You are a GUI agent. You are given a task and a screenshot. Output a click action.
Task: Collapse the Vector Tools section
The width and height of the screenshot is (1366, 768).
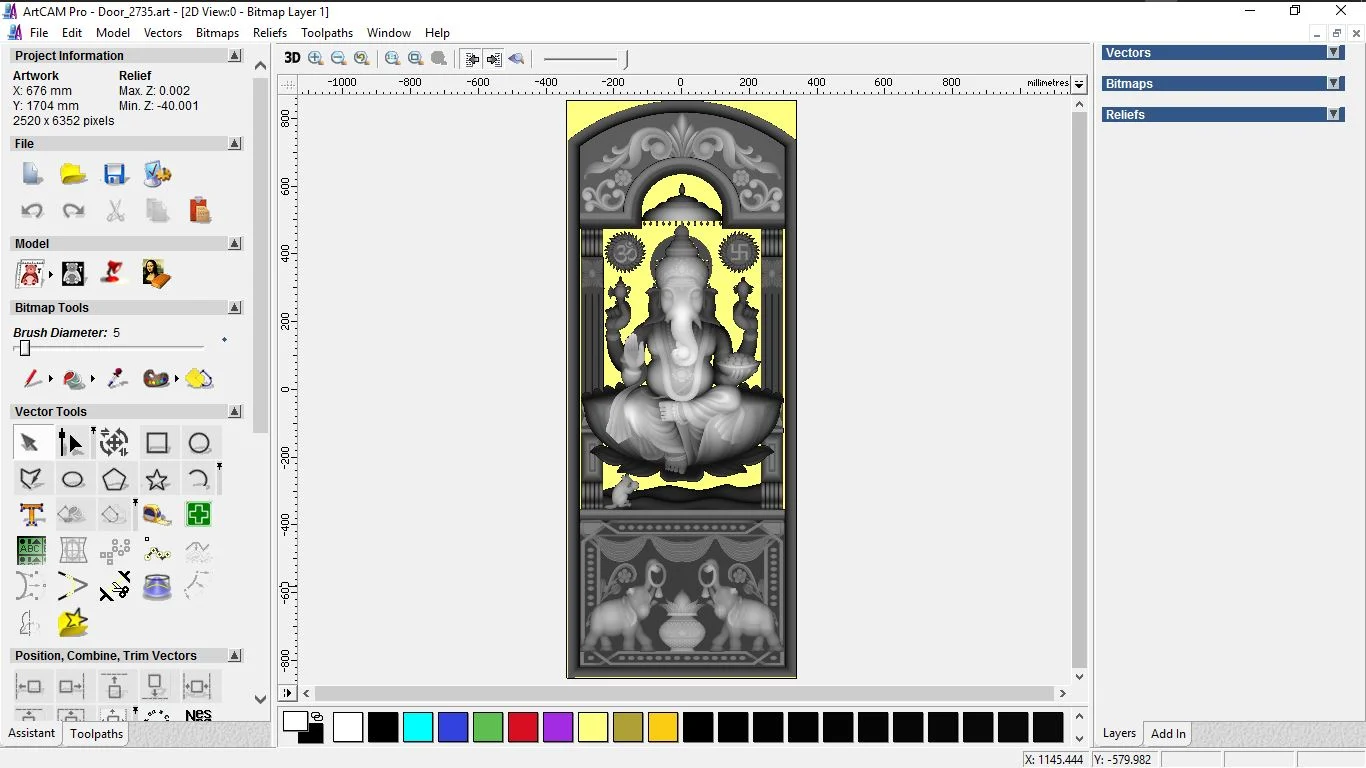(x=235, y=412)
